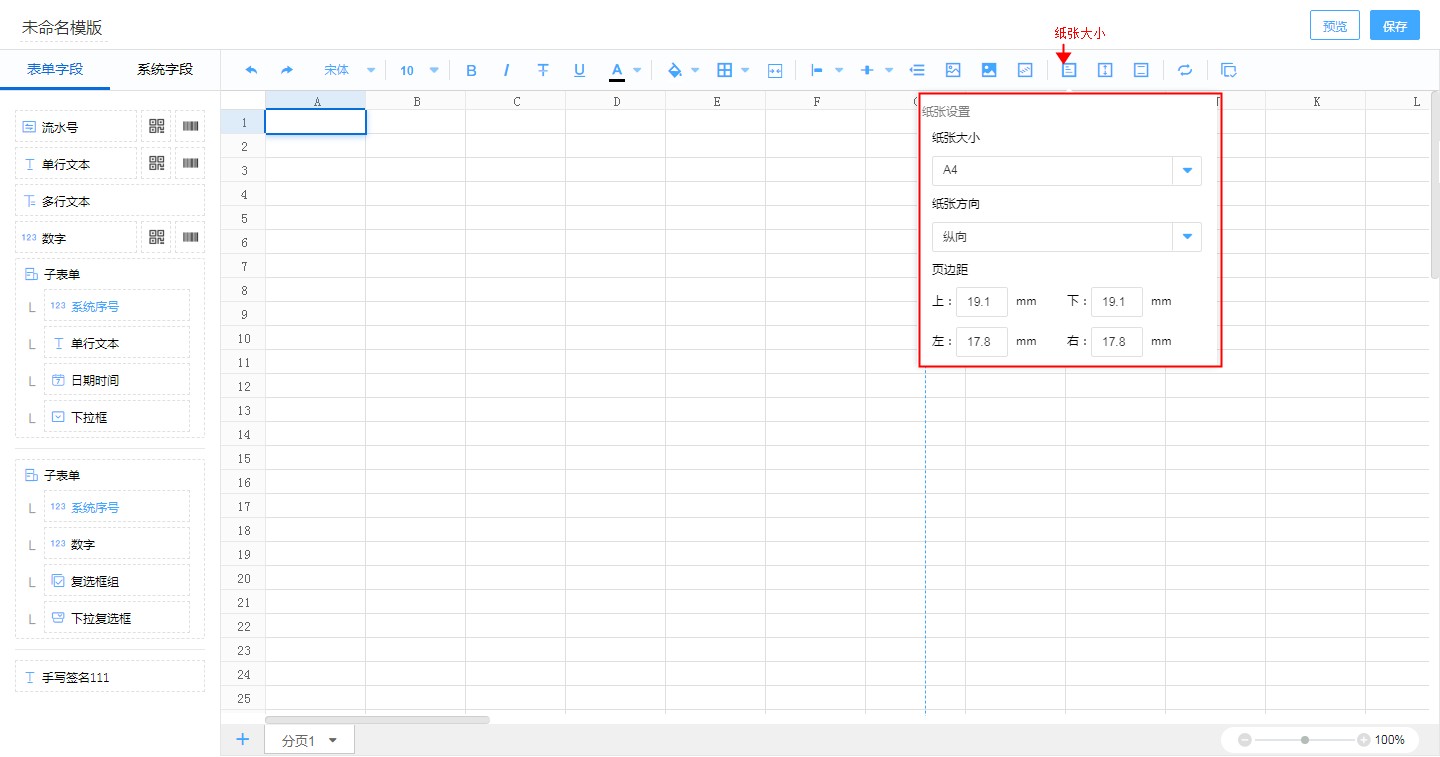1440x757 pixels.
Task: Click the add sheet plus icon
Action: pyautogui.click(x=242, y=739)
